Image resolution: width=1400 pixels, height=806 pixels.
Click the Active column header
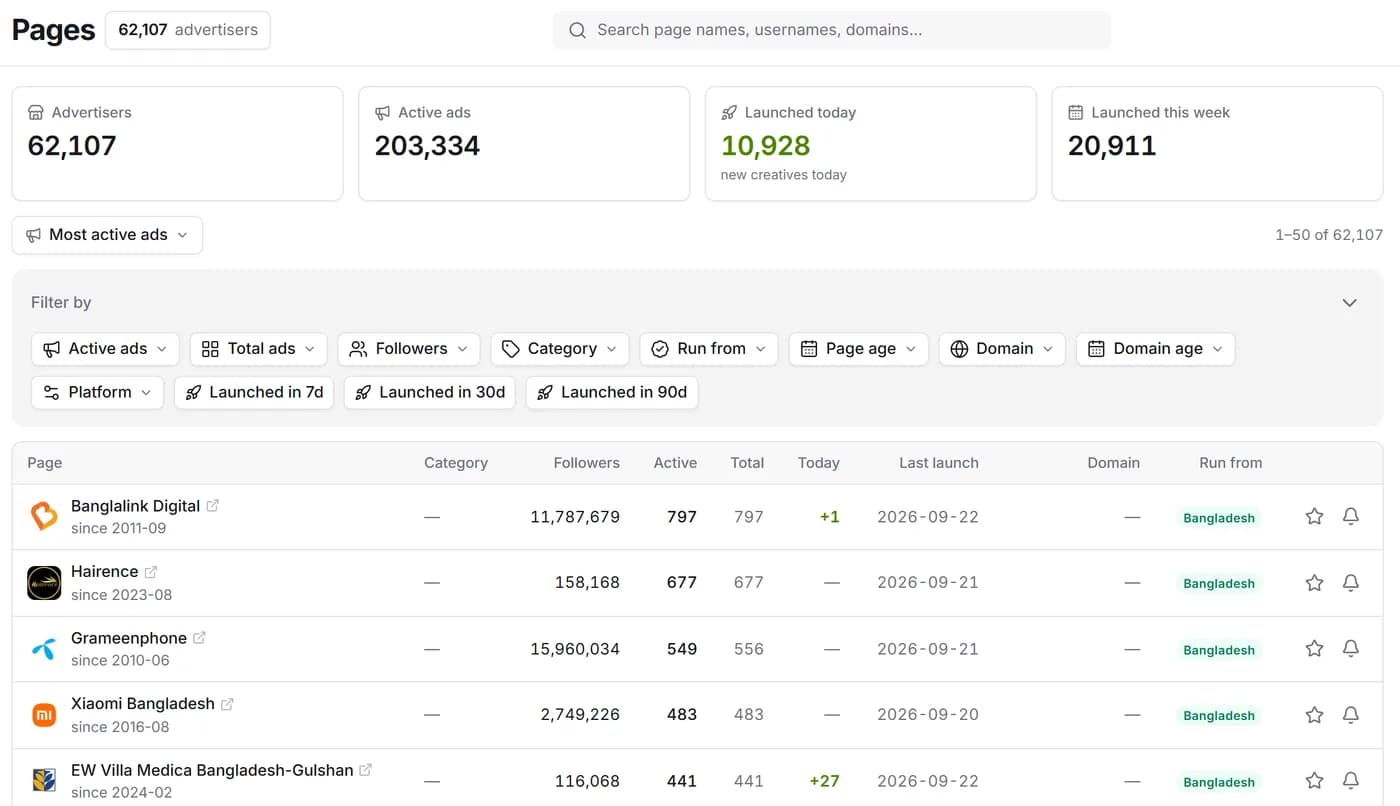pyautogui.click(x=675, y=463)
